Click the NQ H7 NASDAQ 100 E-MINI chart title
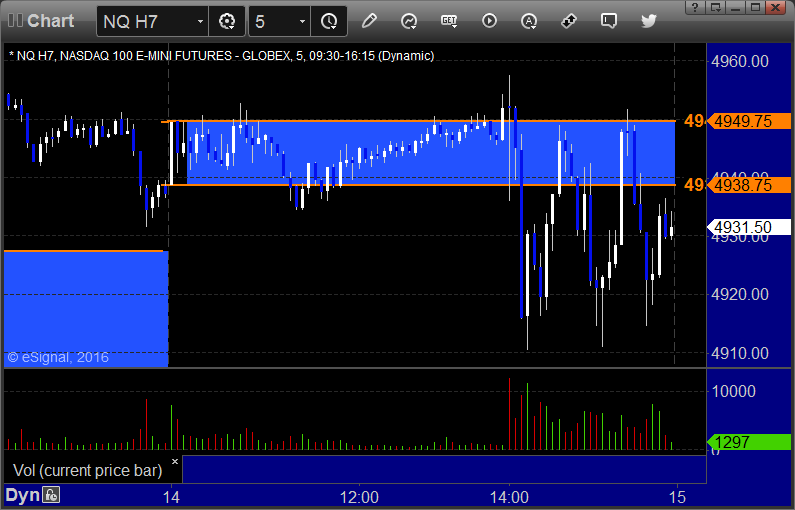The image size is (795, 510). point(222,56)
